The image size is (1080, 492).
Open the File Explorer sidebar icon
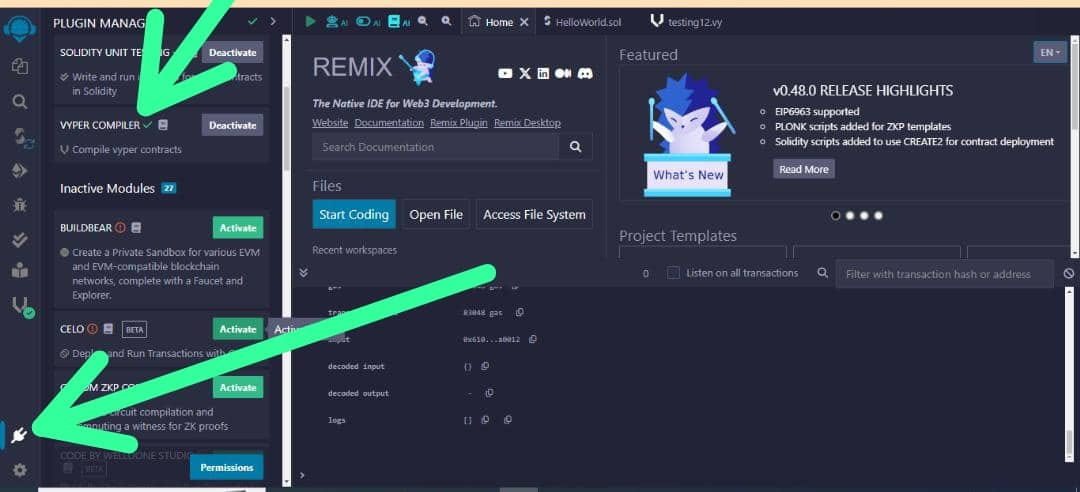pos(19,66)
